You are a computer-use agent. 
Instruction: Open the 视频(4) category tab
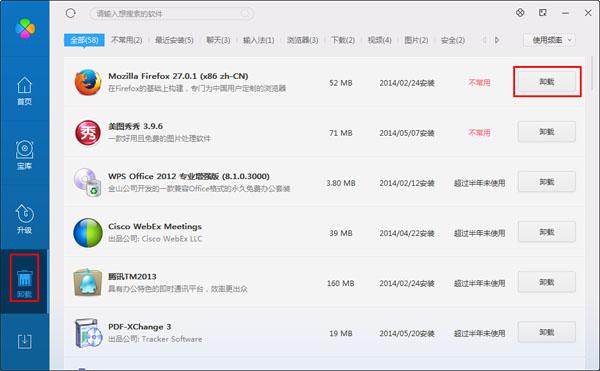(380, 40)
